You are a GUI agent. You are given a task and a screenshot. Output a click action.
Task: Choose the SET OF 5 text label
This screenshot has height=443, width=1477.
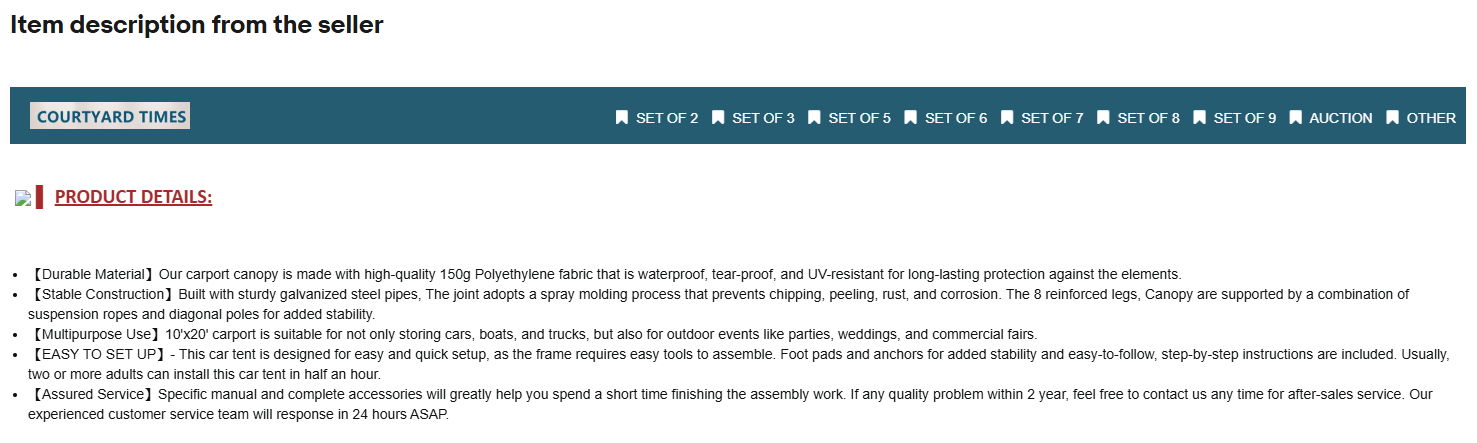[859, 118]
